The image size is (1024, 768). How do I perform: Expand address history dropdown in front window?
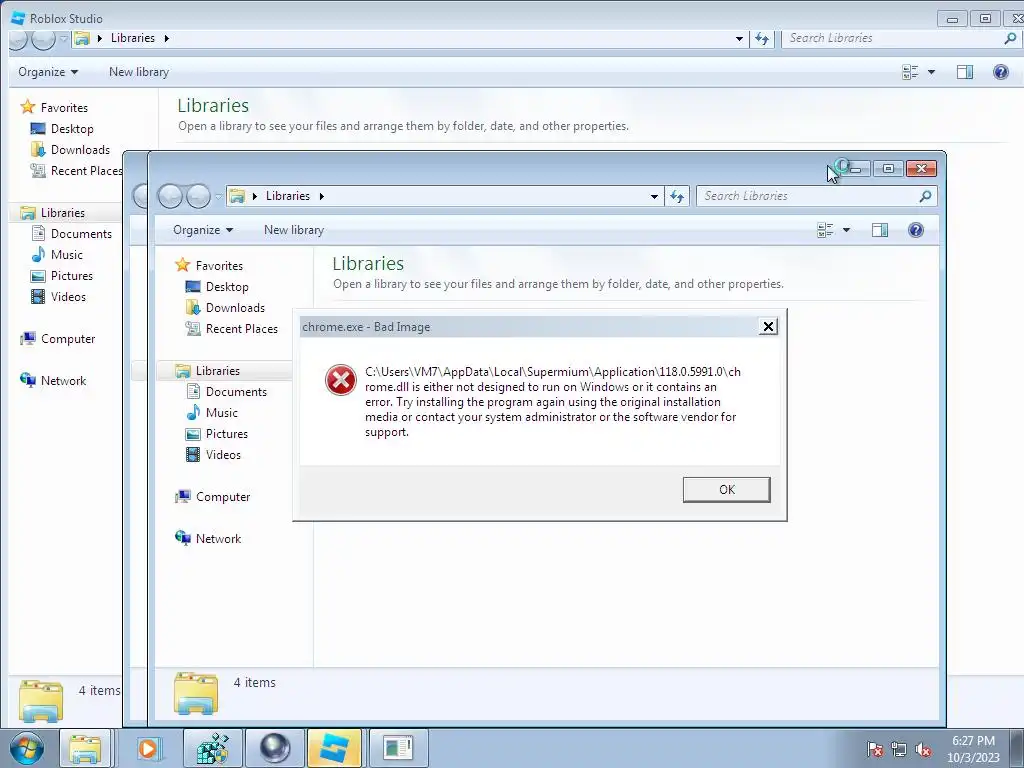[x=654, y=197]
